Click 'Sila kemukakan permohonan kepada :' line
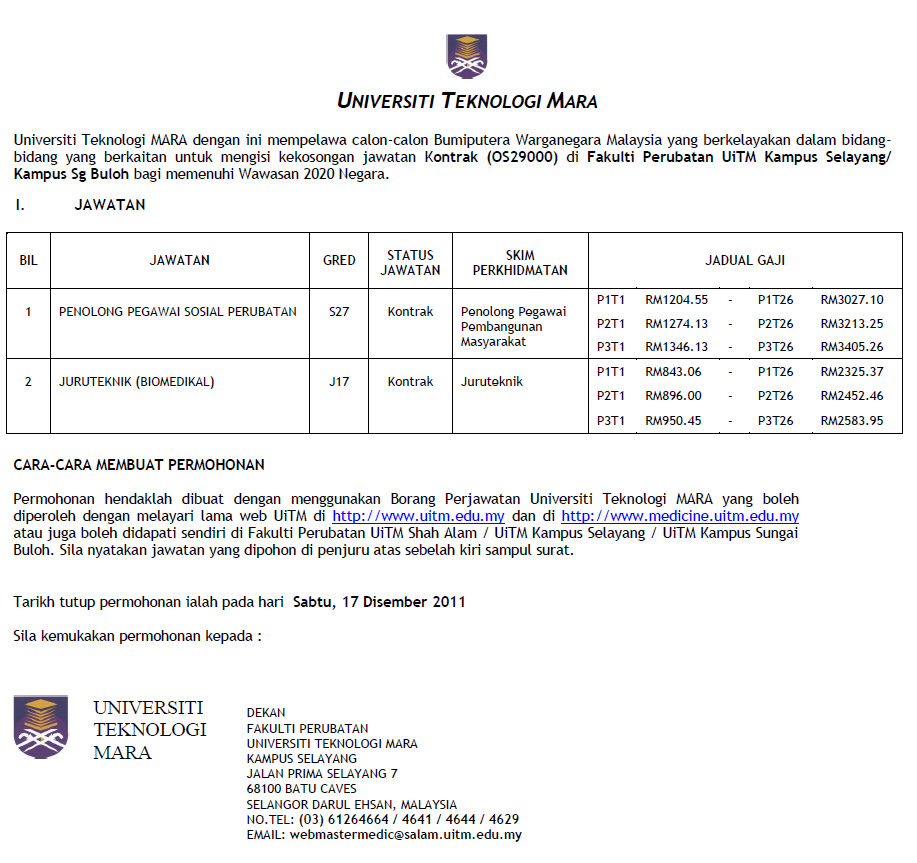The width and height of the screenshot is (917, 863). pos(137,636)
